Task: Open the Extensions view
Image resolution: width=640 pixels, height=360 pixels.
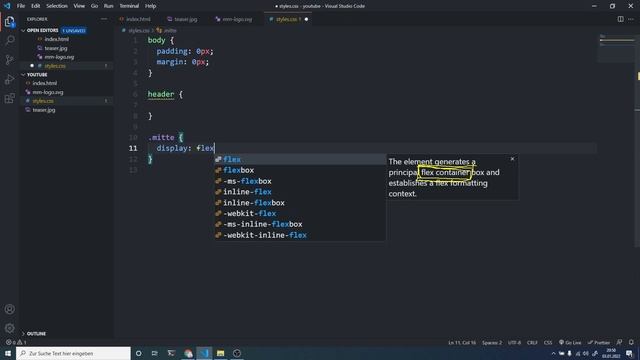Action: click(x=9, y=98)
